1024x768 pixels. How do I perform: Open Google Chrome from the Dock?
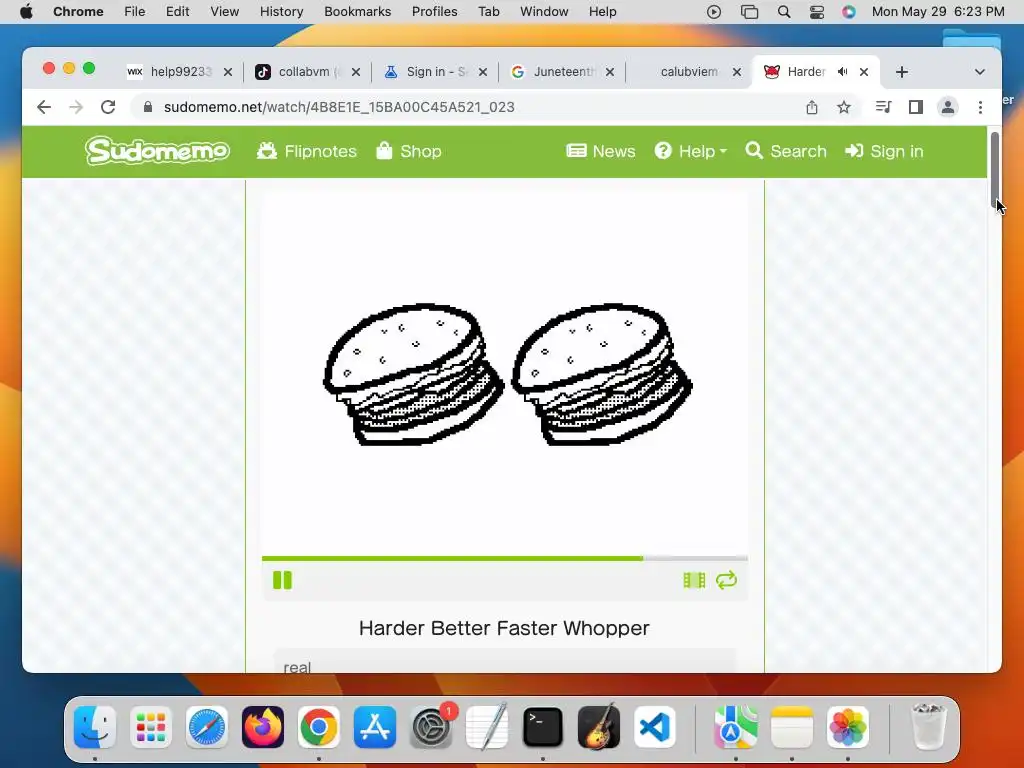pos(319,727)
